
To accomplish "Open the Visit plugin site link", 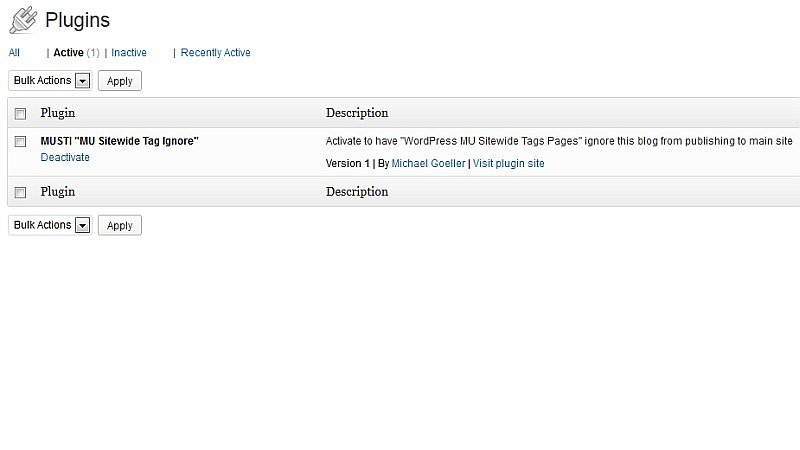I will pos(508,163).
